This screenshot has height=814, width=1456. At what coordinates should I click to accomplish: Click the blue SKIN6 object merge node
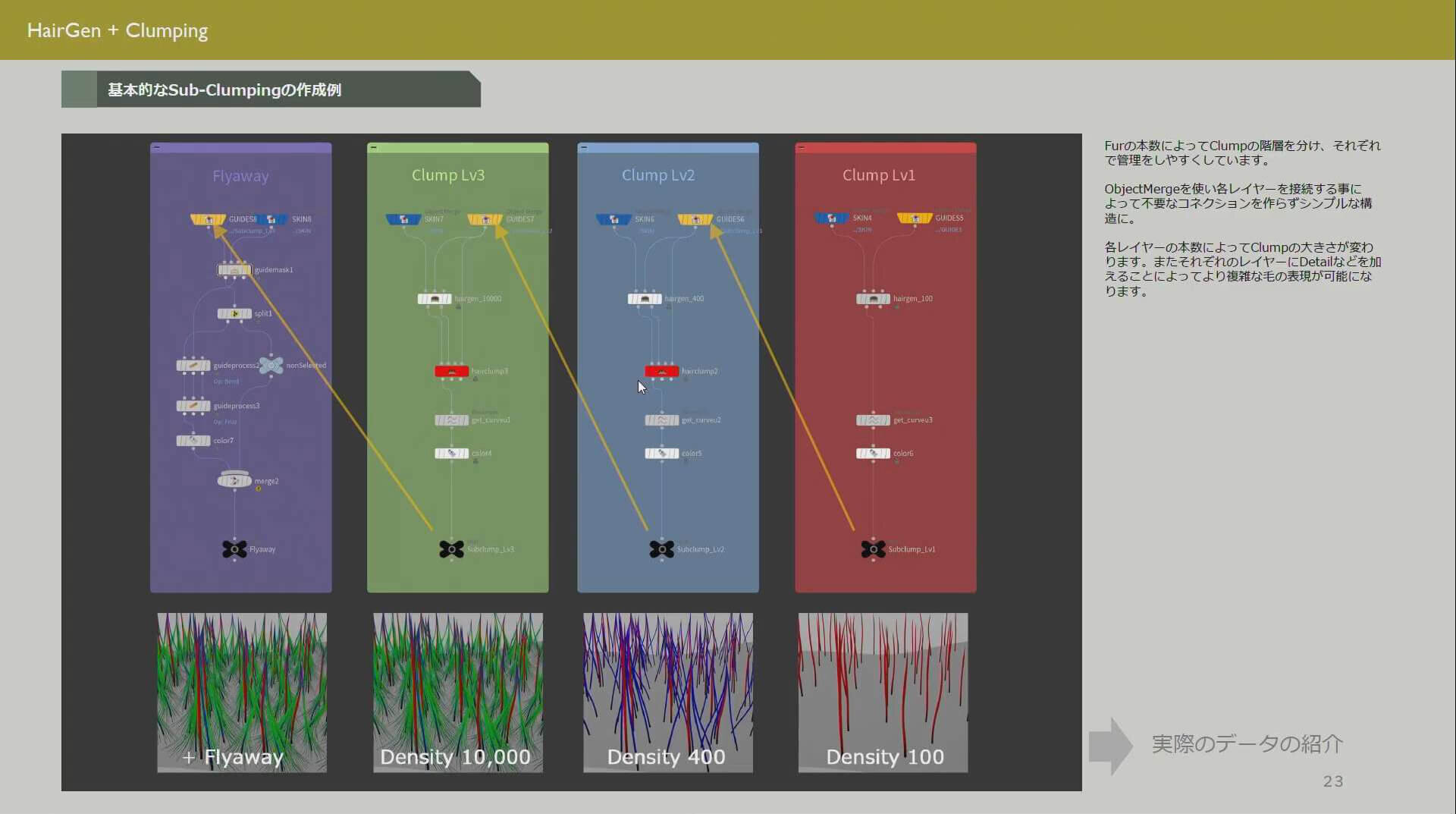613,219
